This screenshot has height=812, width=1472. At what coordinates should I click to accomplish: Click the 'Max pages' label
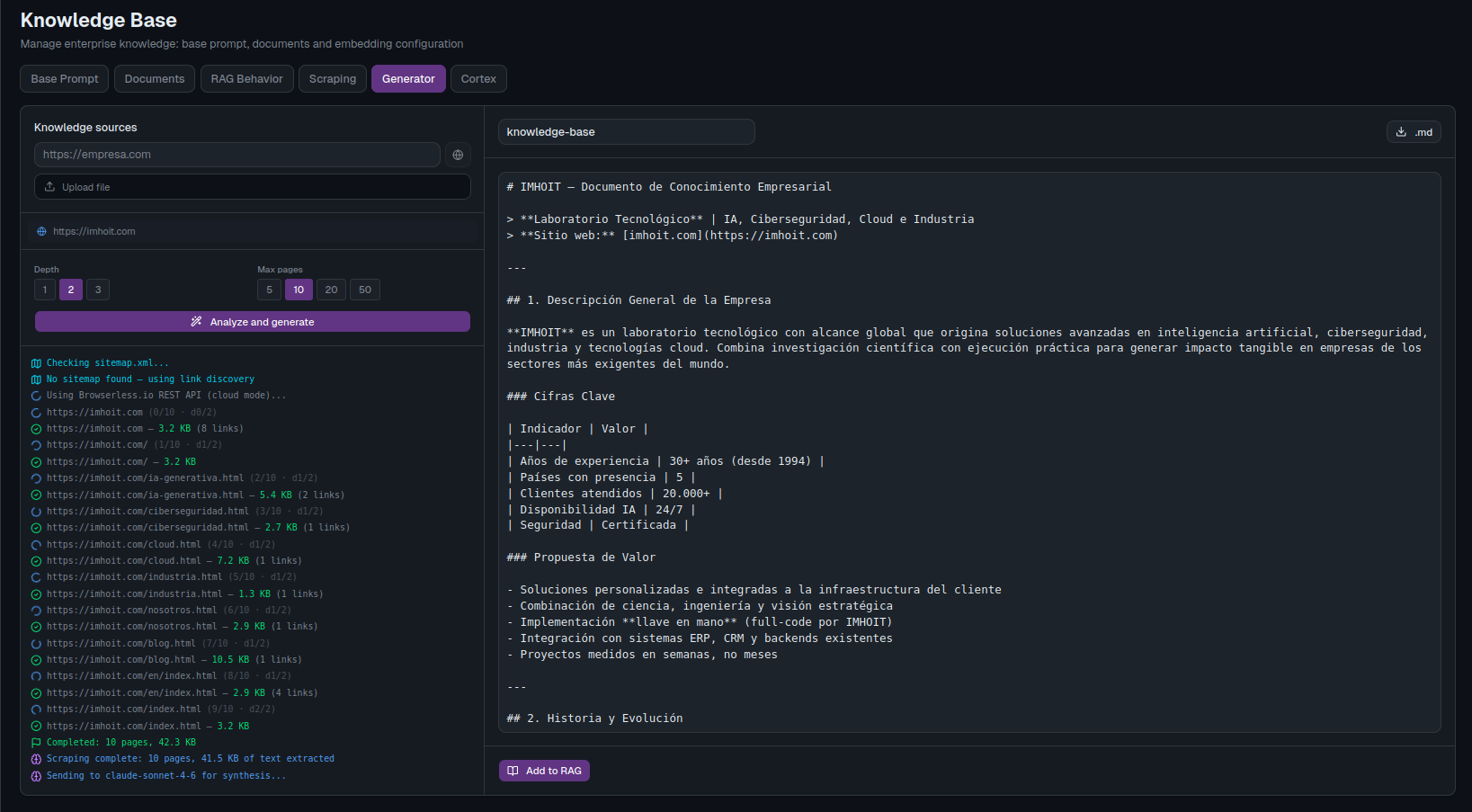point(280,270)
